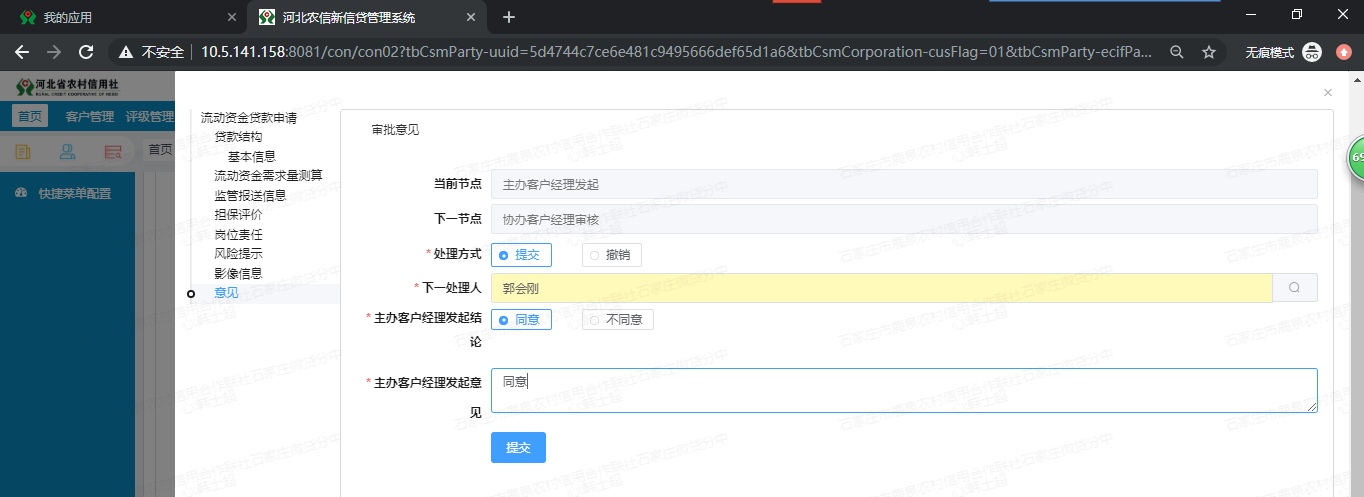This screenshot has width=1364, height=497.
Task: Click the blue user icon in toolbar
Action: 68,151
